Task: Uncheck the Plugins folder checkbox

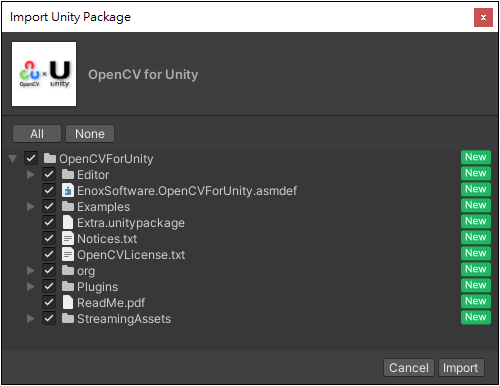Action: click(x=49, y=286)
